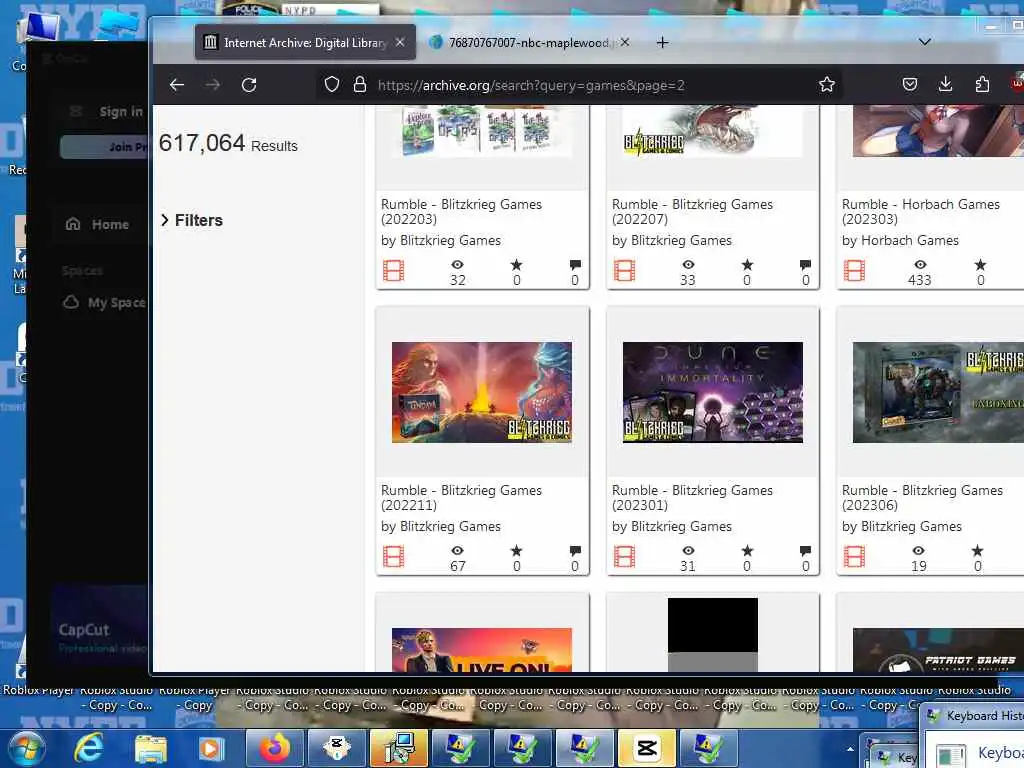Screen dimensions: 1024x768
Task: Open the Windows Start menu orb
Action: [x=26, y=748]
